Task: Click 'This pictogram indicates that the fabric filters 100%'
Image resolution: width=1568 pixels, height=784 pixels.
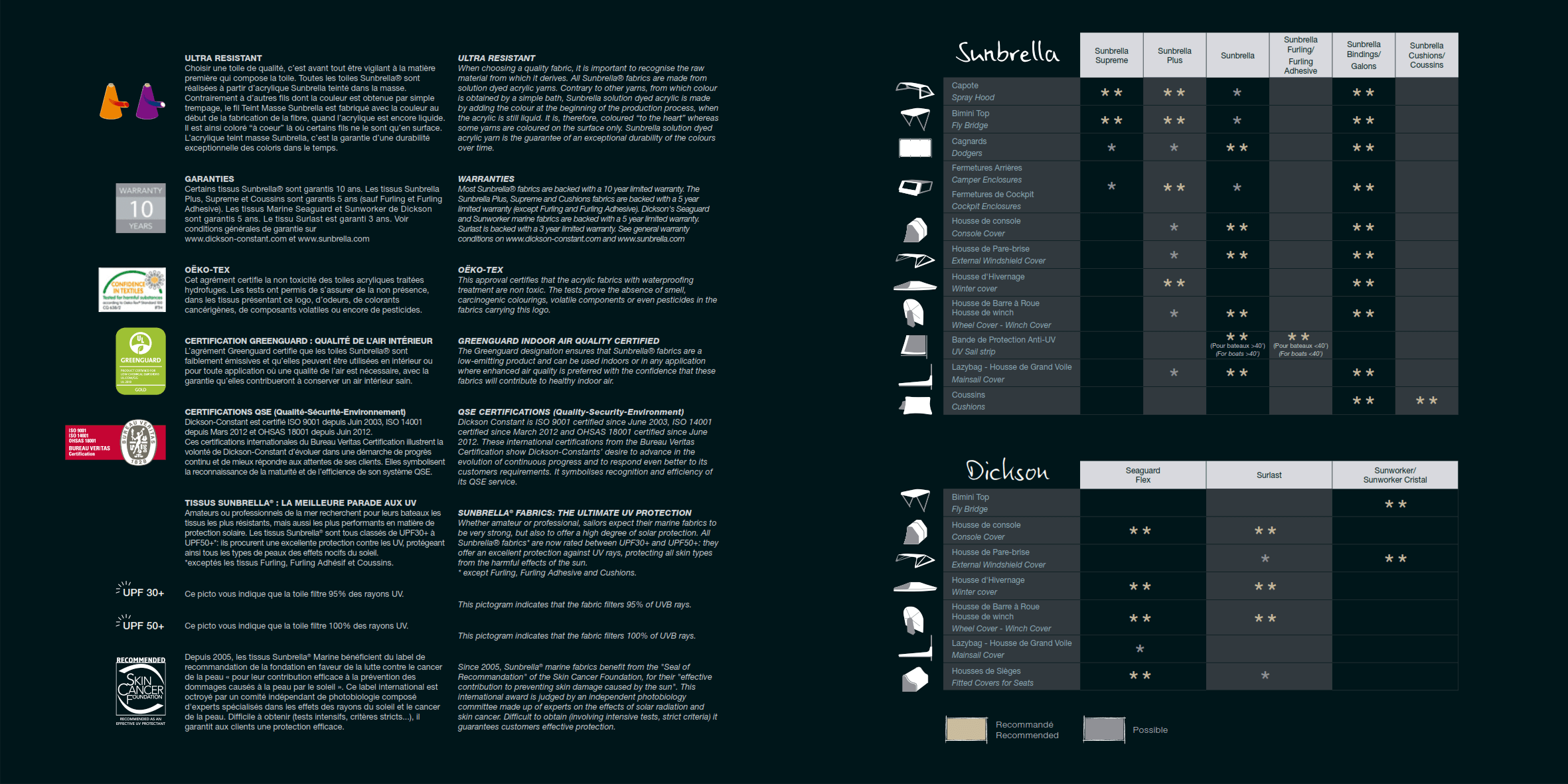Action: coord(577,636)
